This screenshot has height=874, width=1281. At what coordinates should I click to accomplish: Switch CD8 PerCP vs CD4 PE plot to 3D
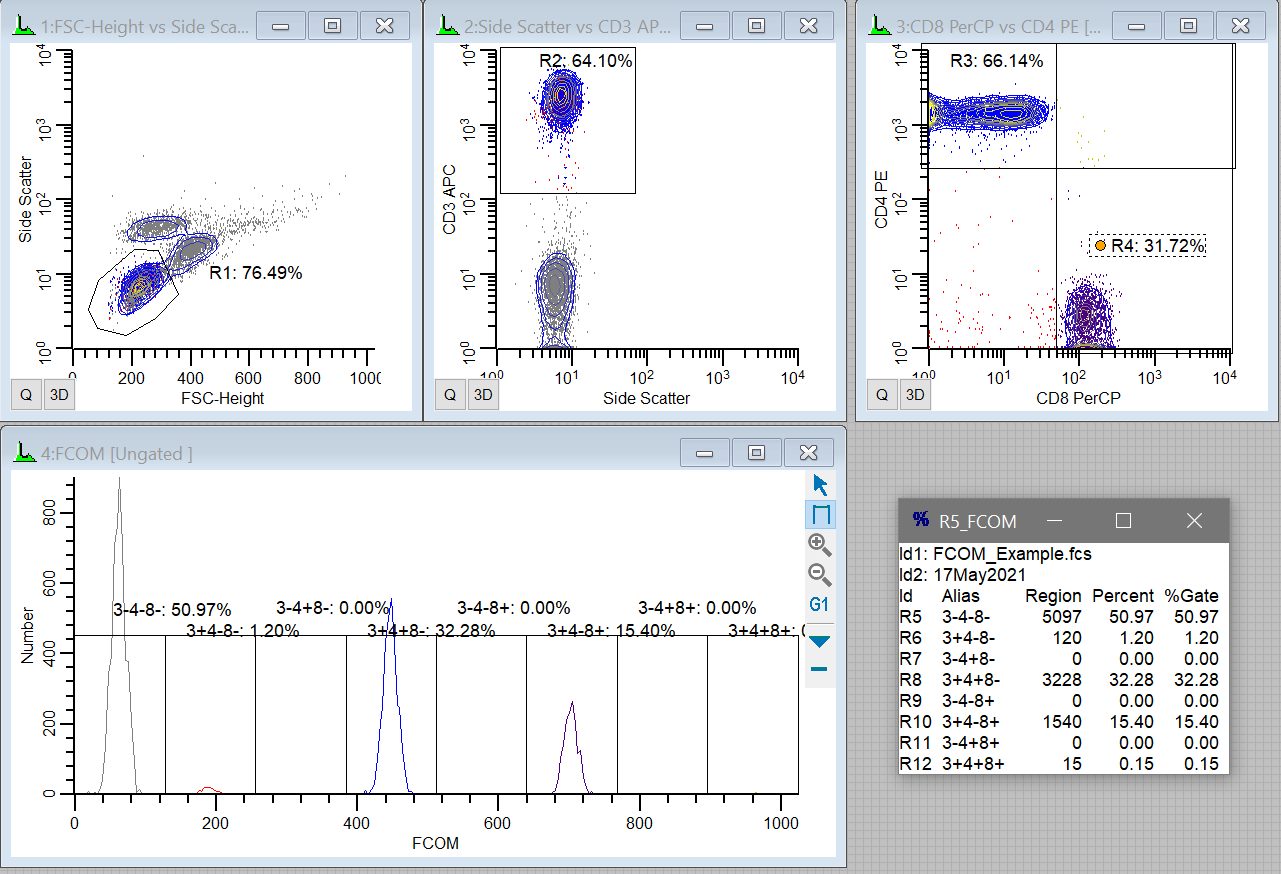click(x=915, y=395)
